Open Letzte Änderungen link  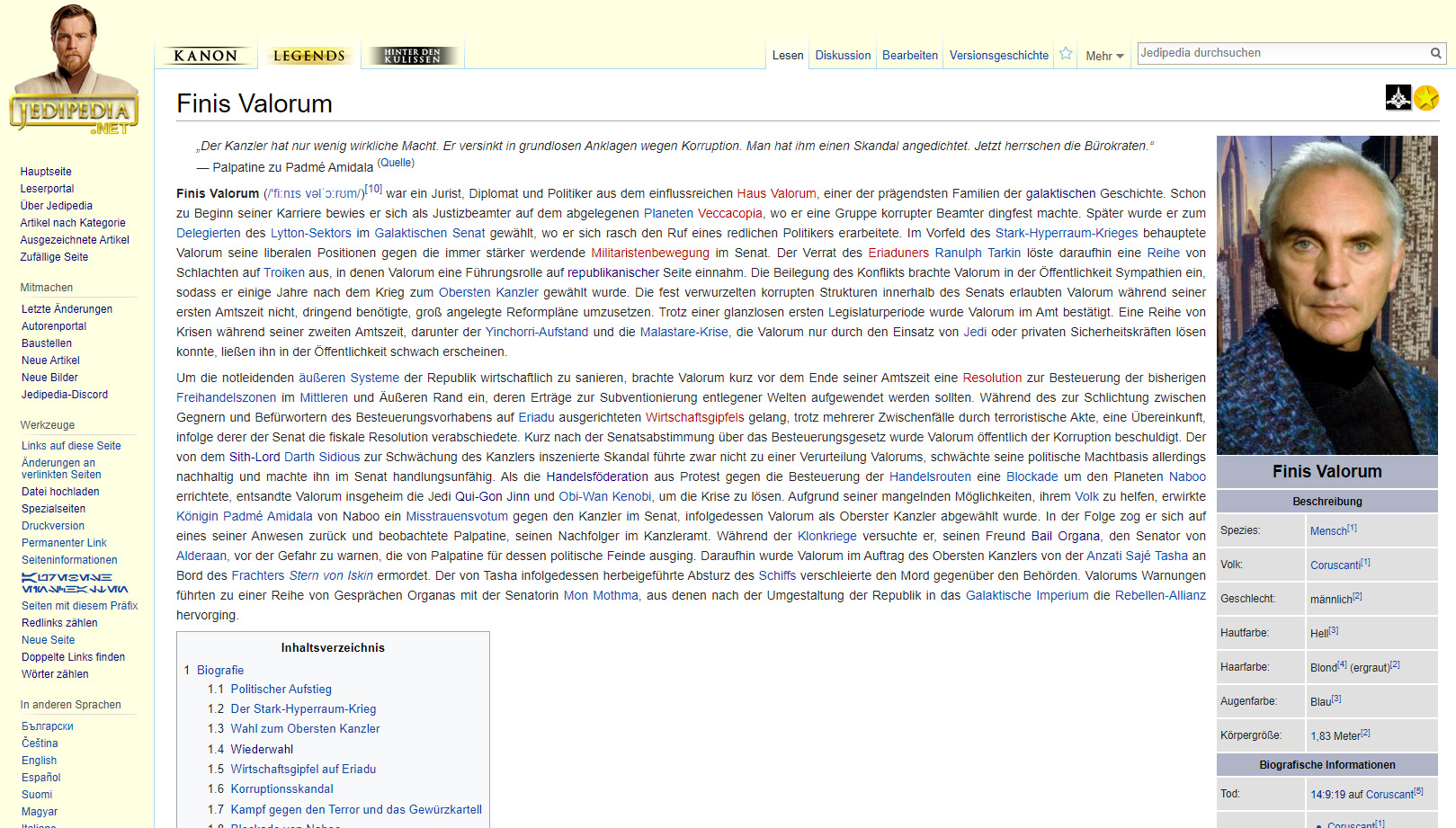point(67,309)
